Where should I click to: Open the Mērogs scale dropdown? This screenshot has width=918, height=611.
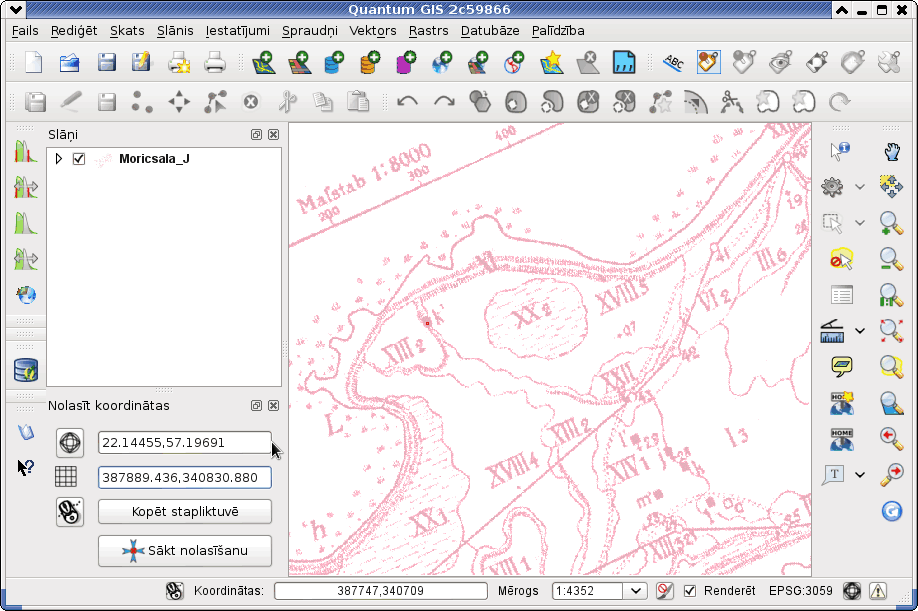coord(635,591)
